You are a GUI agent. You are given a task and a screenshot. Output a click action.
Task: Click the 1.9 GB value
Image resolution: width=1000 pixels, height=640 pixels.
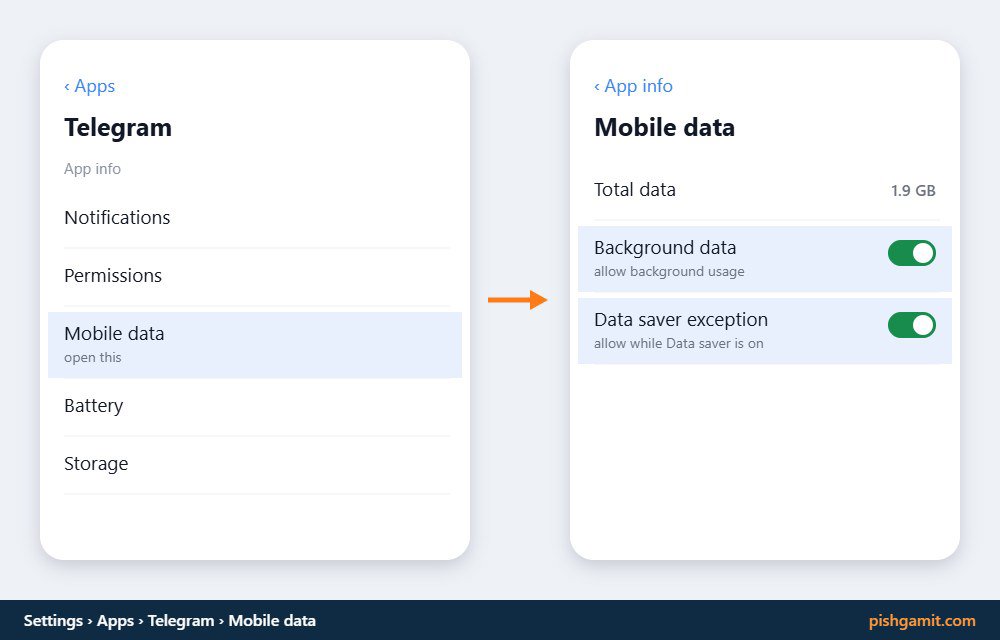pyautogui.click(x=913, y=191)
